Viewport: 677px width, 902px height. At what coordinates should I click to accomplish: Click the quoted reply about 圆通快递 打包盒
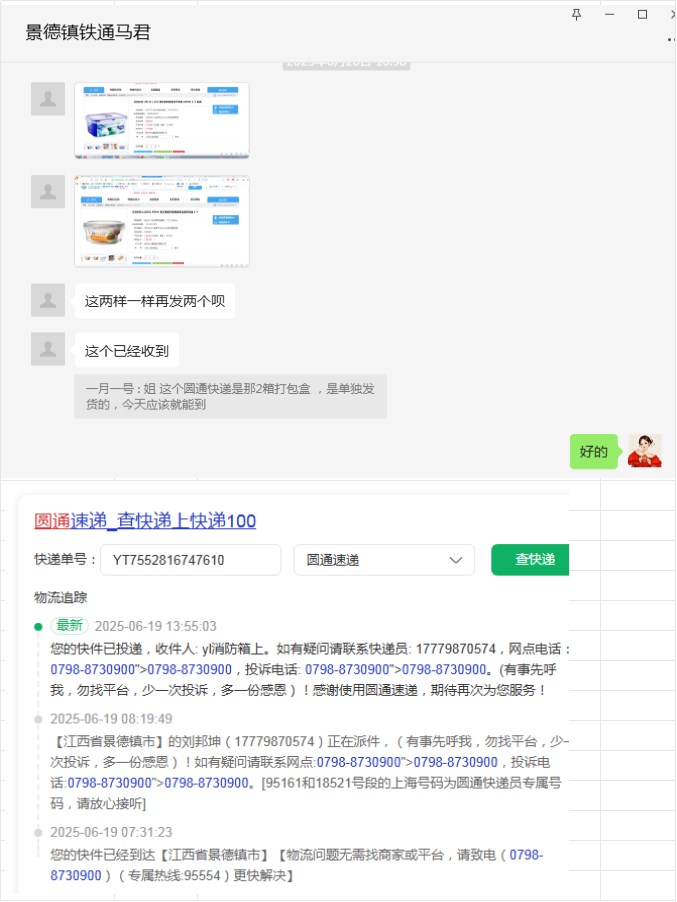230,396
